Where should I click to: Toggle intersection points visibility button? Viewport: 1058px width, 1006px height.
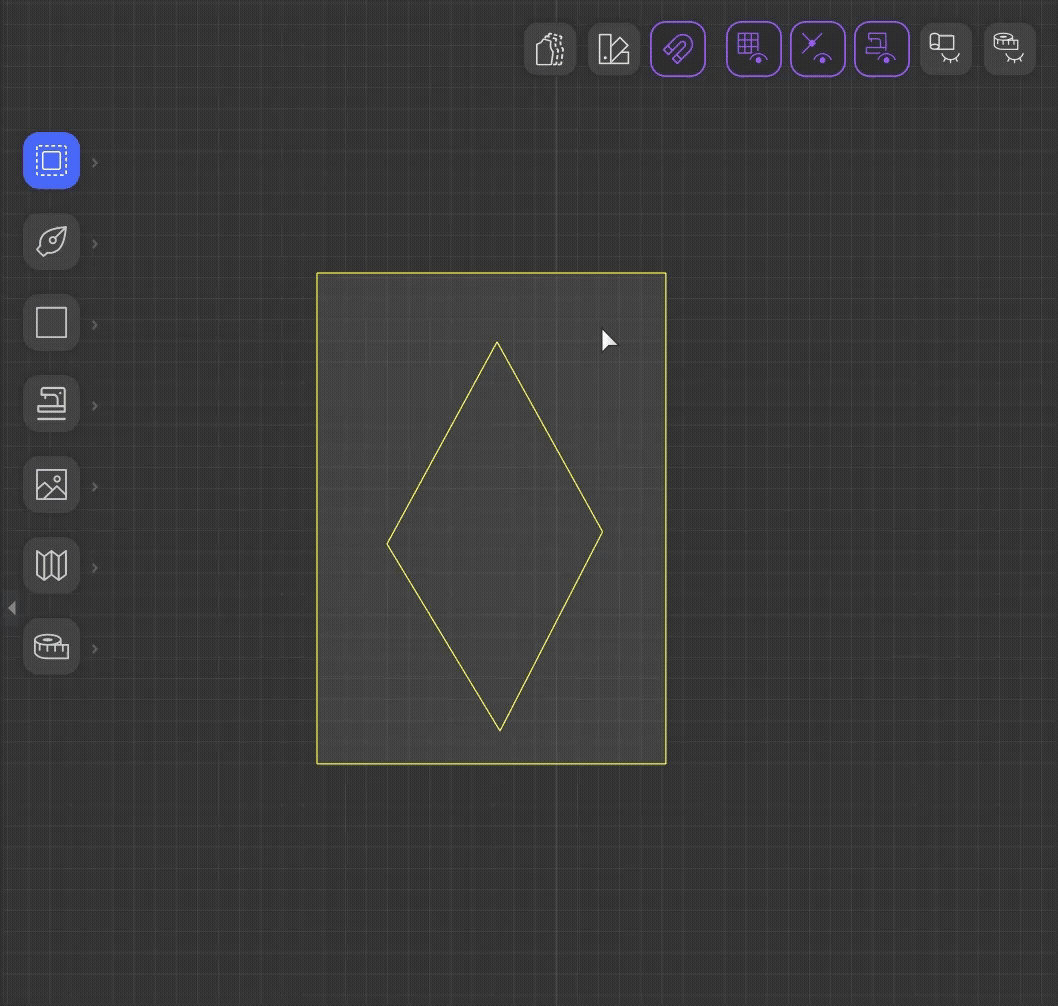[x=818, y=49]
